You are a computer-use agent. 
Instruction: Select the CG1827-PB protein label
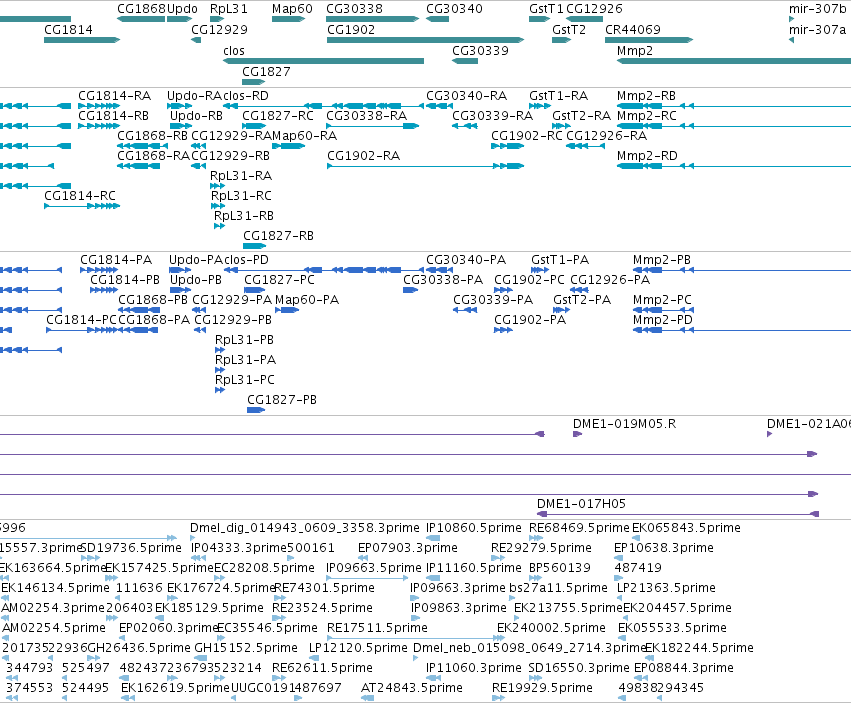[x=282, y=400]
